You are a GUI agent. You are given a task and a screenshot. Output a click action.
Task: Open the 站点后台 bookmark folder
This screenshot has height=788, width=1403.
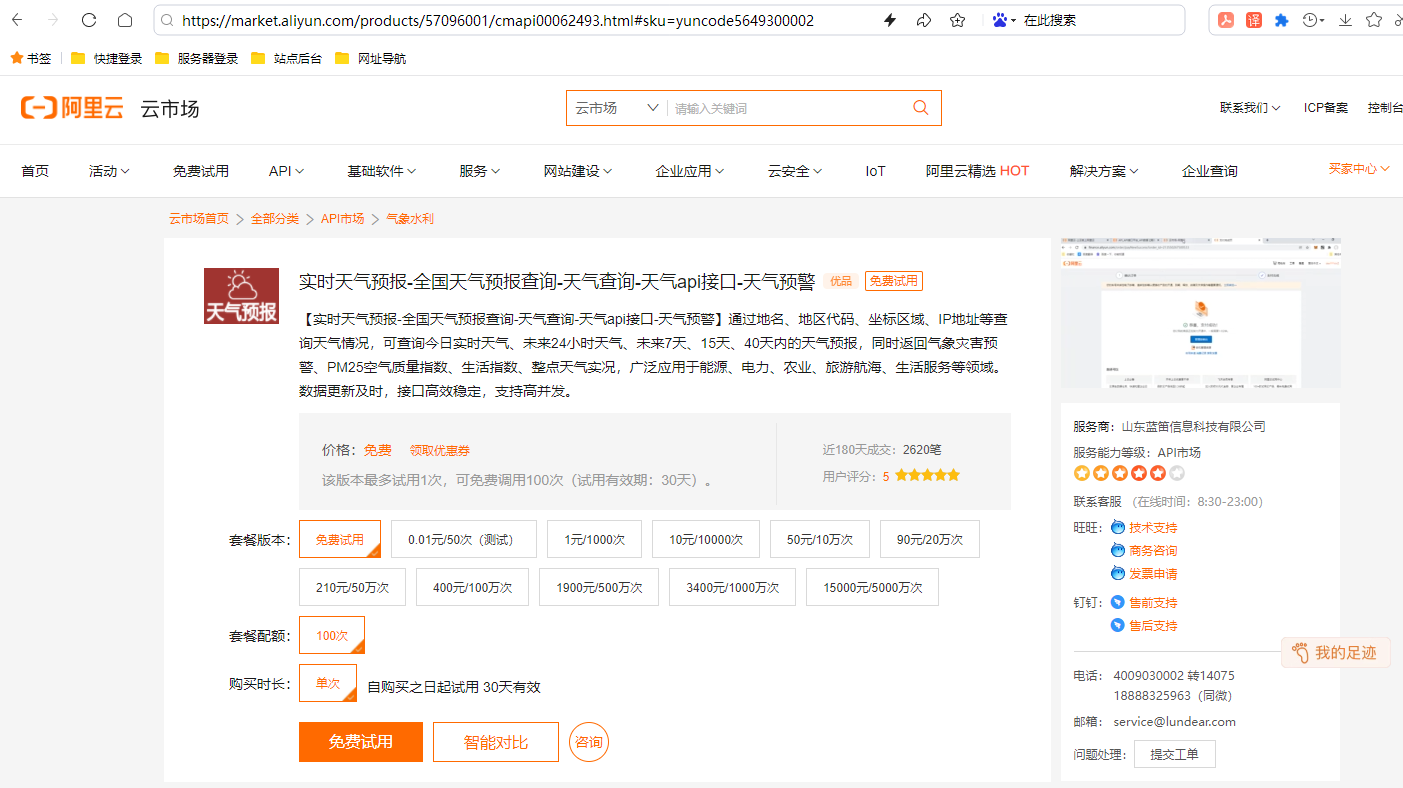(286, 58)
